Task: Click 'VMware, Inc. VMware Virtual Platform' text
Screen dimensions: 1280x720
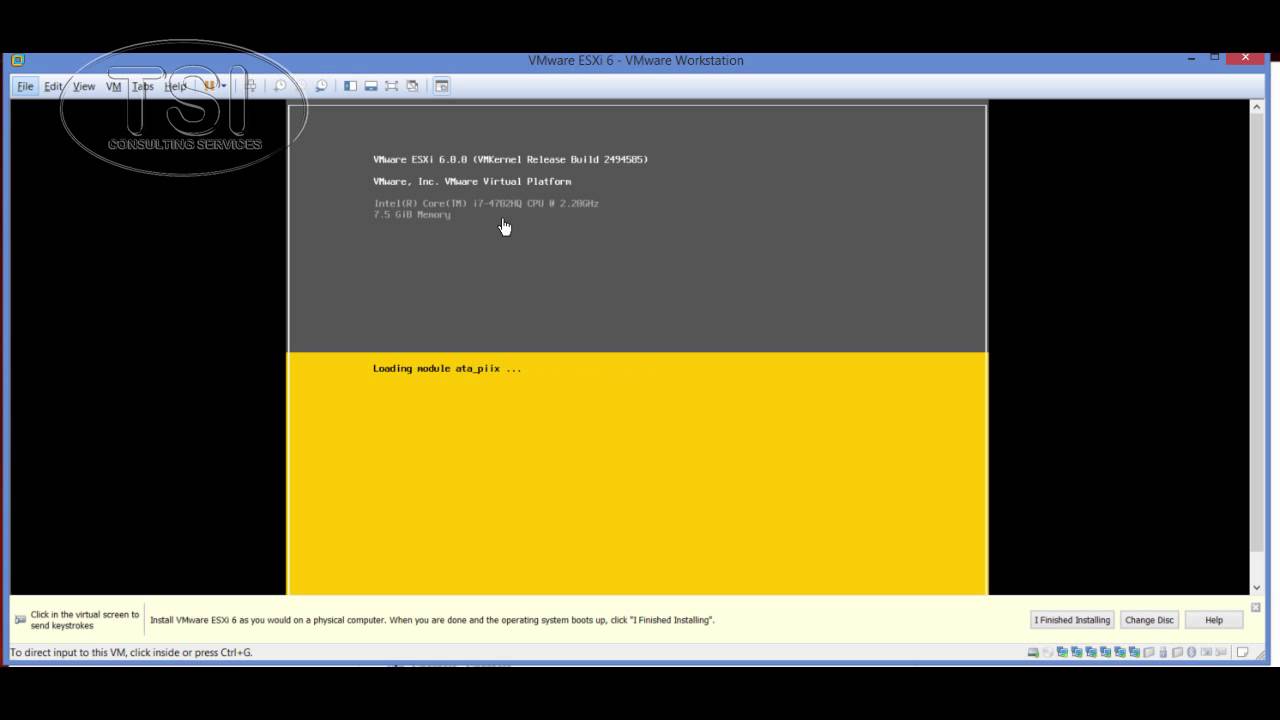Action: coord(472,182)
